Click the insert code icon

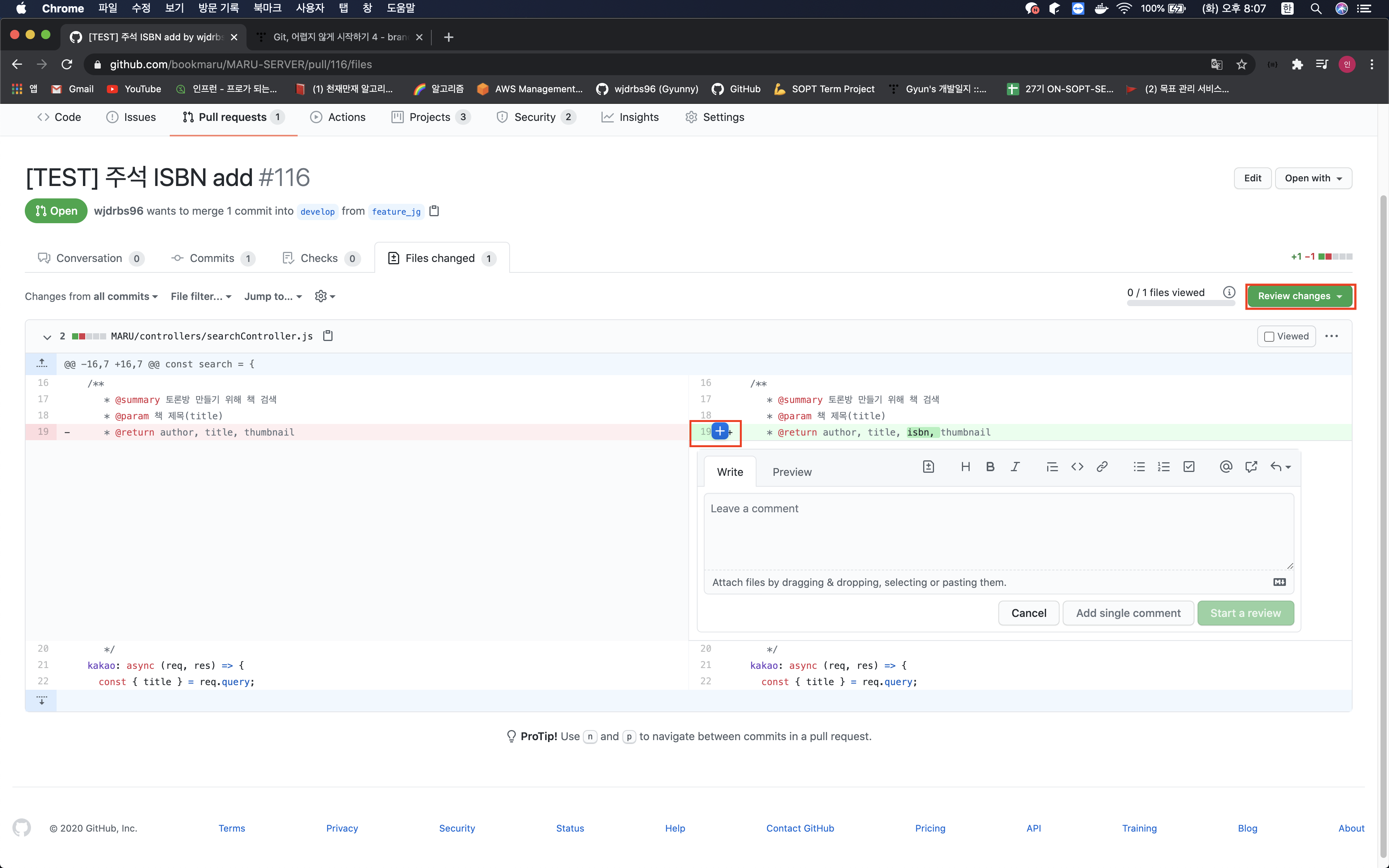pos(1077,467)
